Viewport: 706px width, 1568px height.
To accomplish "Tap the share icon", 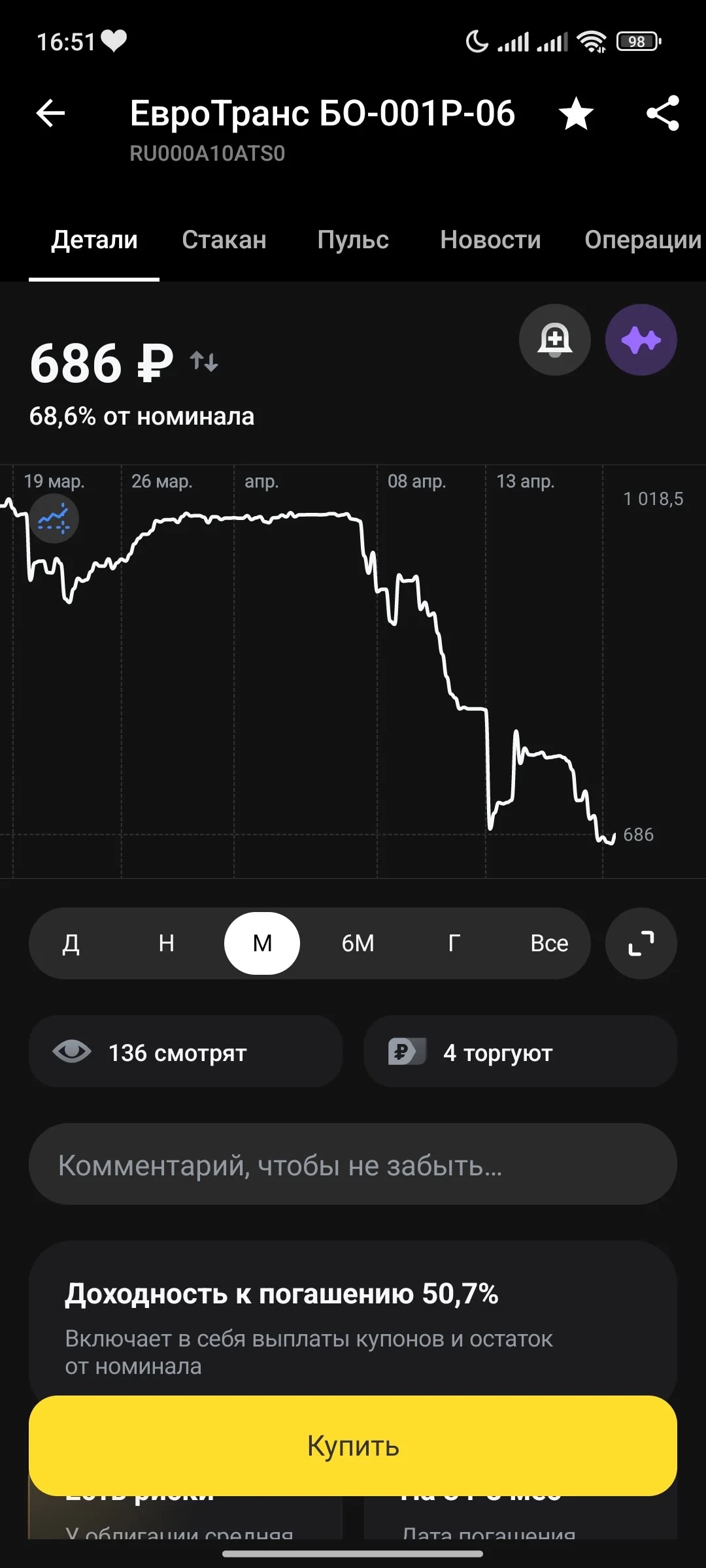I will pyautogui.click(x=662, y=113).
